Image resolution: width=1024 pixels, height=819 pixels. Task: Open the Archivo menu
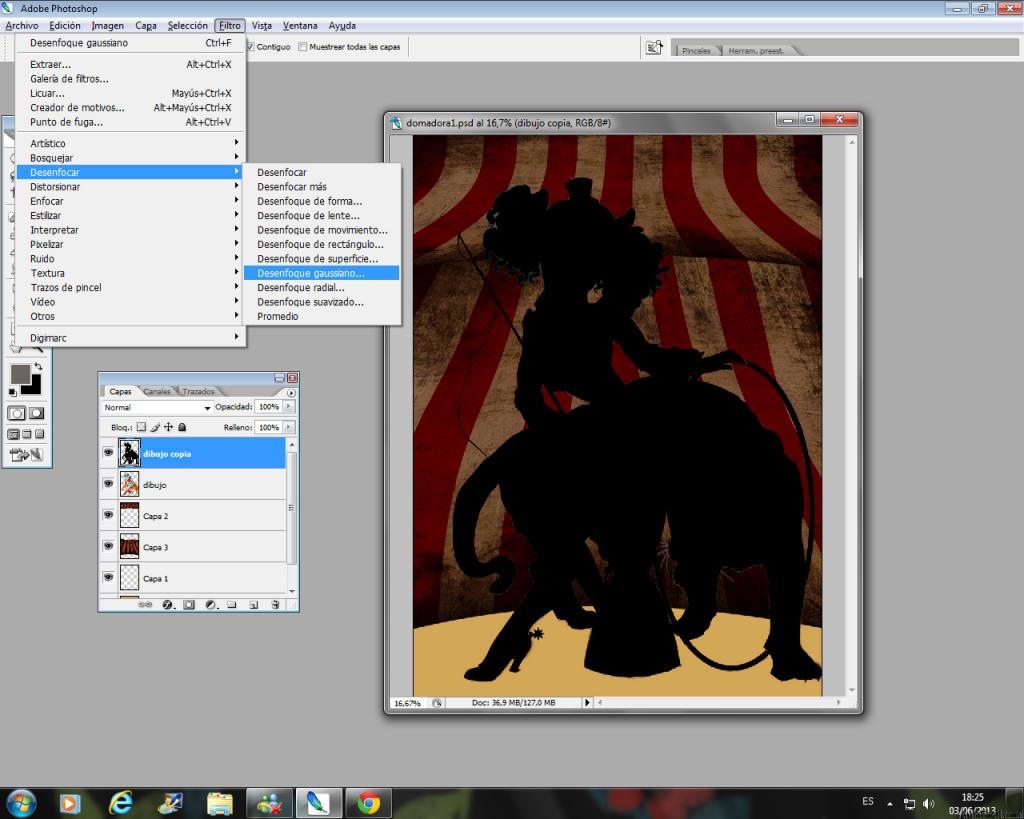[x=22, y=25]
